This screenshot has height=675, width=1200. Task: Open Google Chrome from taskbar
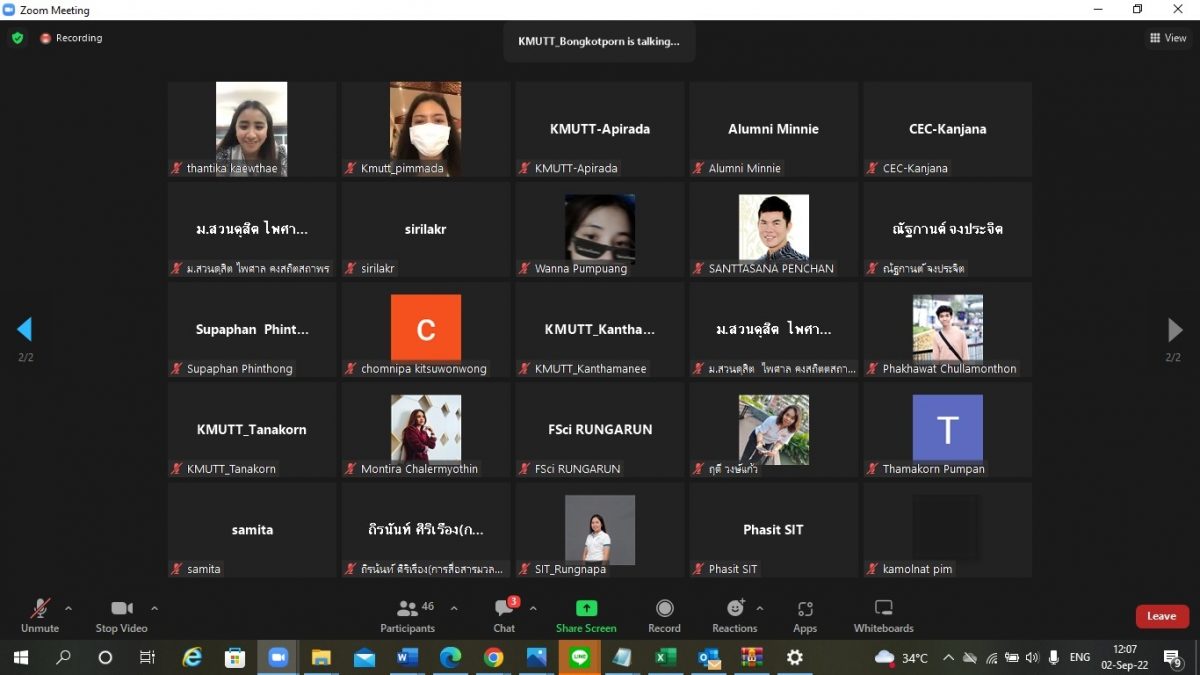[493, 658]
